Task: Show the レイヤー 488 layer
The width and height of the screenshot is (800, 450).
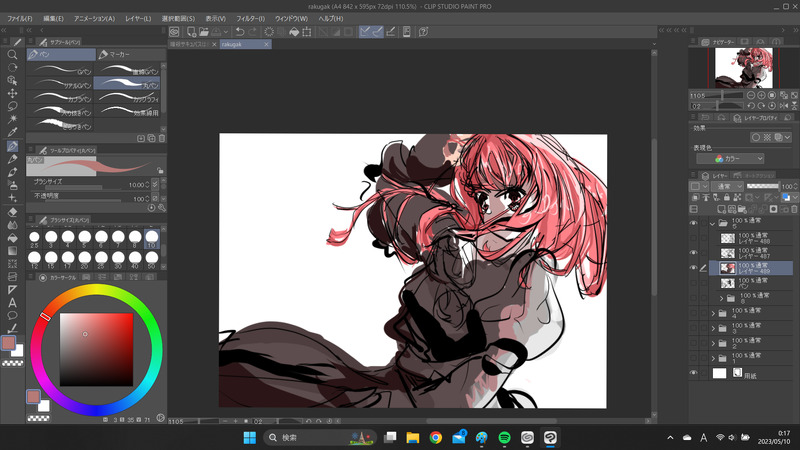Action: tap(693, 238)
